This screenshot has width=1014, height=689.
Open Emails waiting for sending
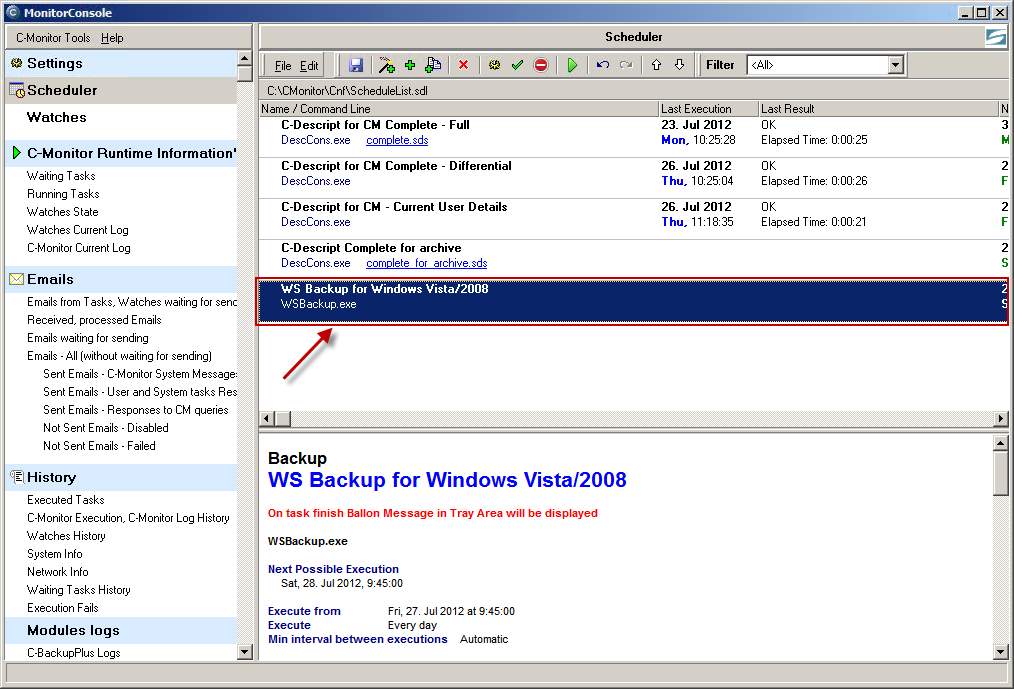[x=87, y=338]
